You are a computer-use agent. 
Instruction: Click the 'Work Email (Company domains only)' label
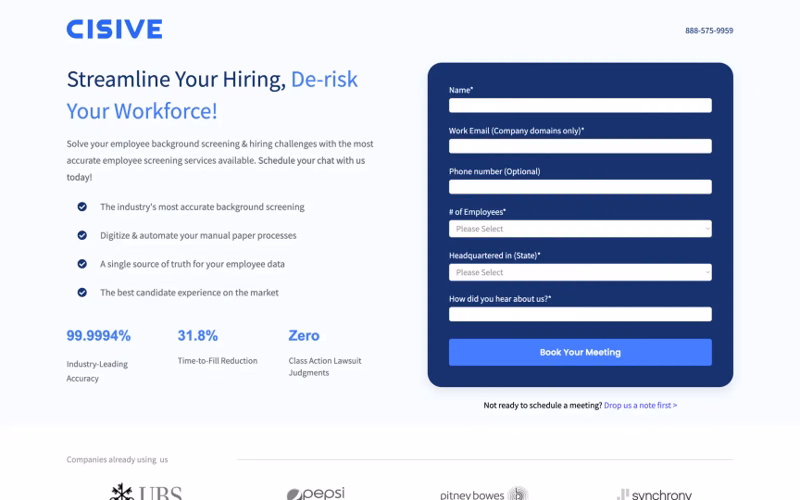coord(516,131)
